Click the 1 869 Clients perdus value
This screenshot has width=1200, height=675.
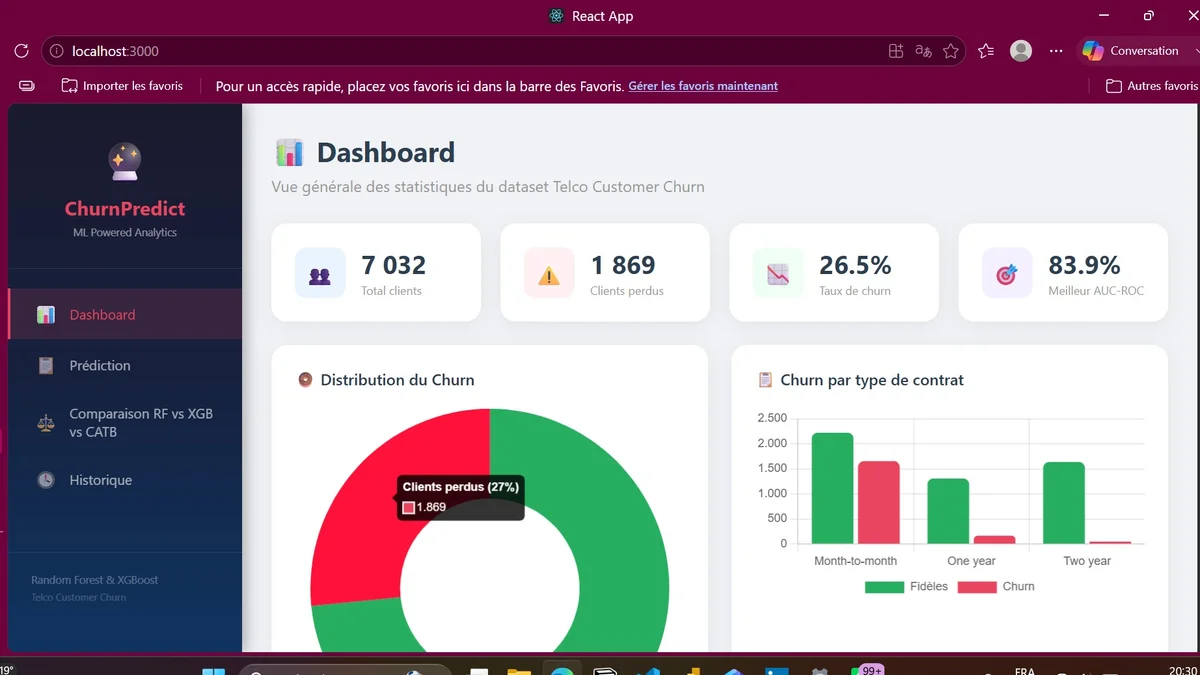pyautogui.click(x=623, y=265)
